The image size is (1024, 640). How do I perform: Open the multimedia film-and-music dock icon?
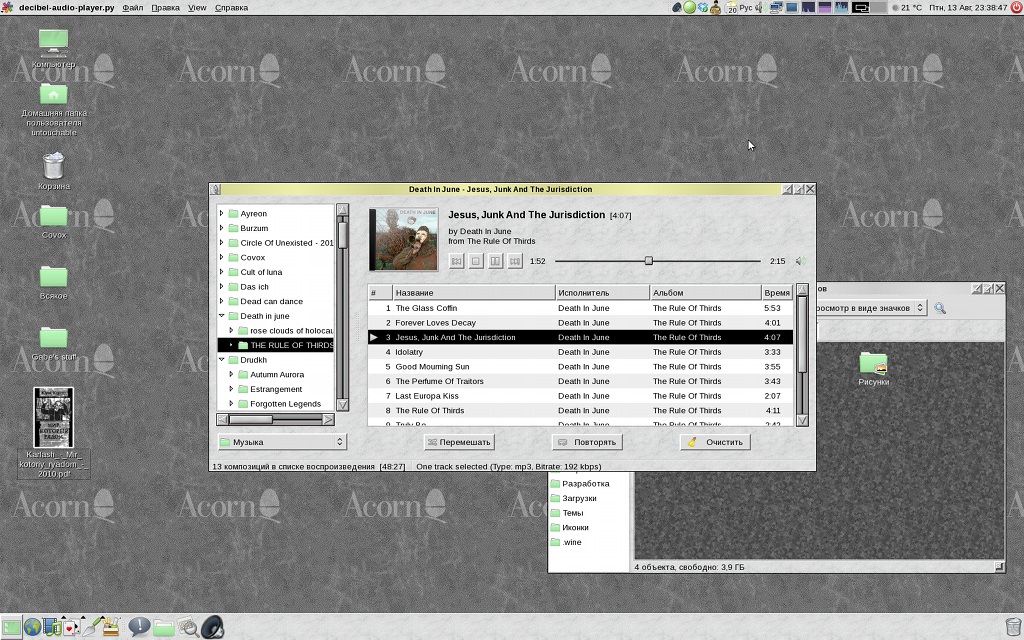pos(52,627)
